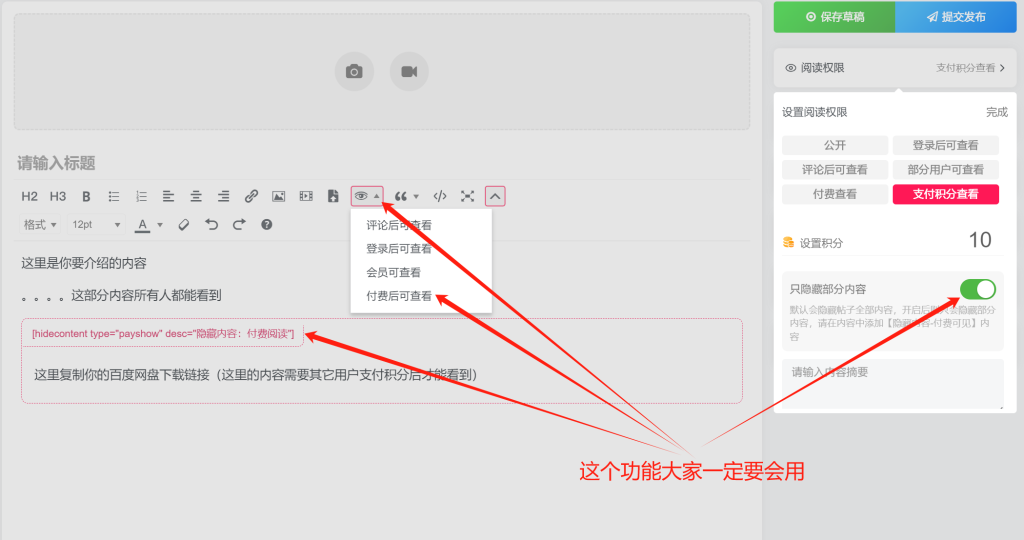Click the video camera upload icon
This screenshot has height=540, width=1024.
(x=409, y=72)
